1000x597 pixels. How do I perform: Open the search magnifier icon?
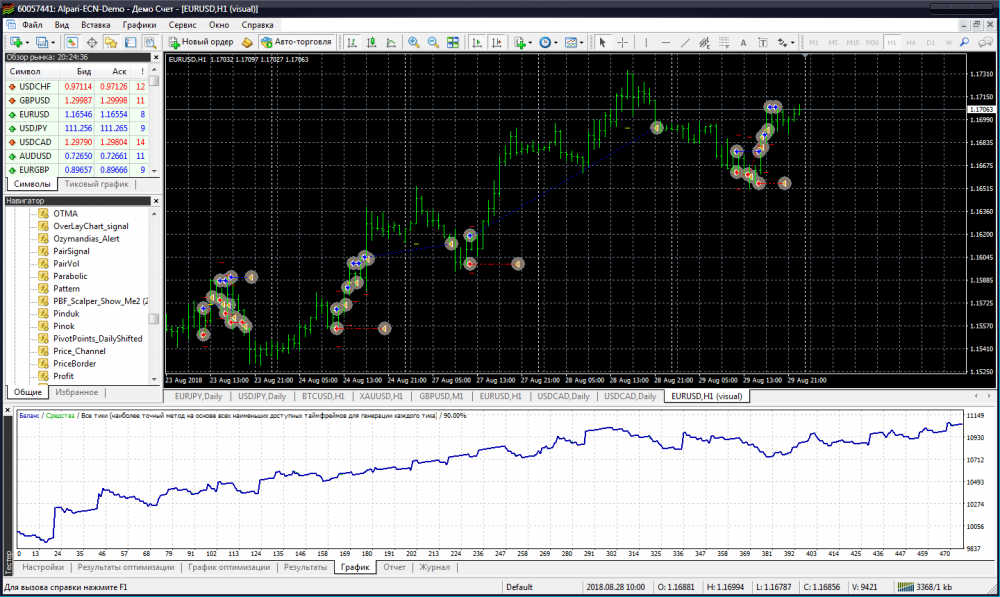pos(965,42)
